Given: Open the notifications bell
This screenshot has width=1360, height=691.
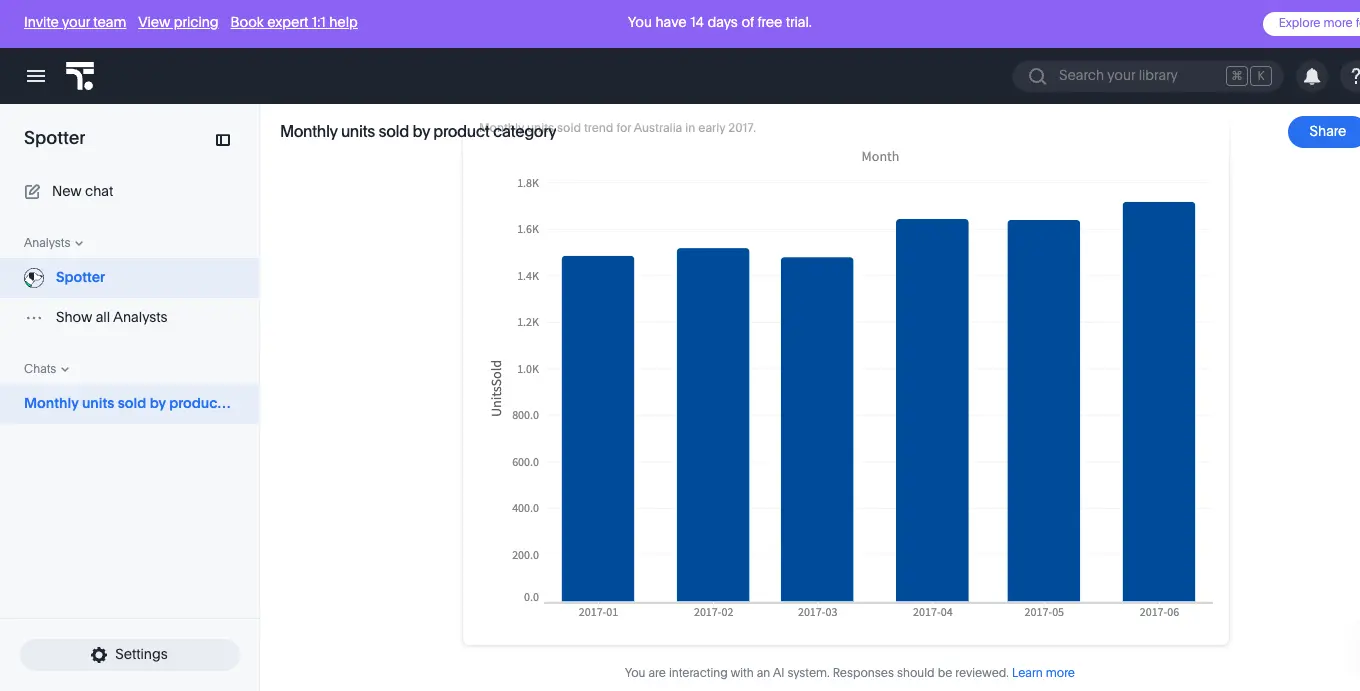Looking at the screenshot, I should 1312,76.
